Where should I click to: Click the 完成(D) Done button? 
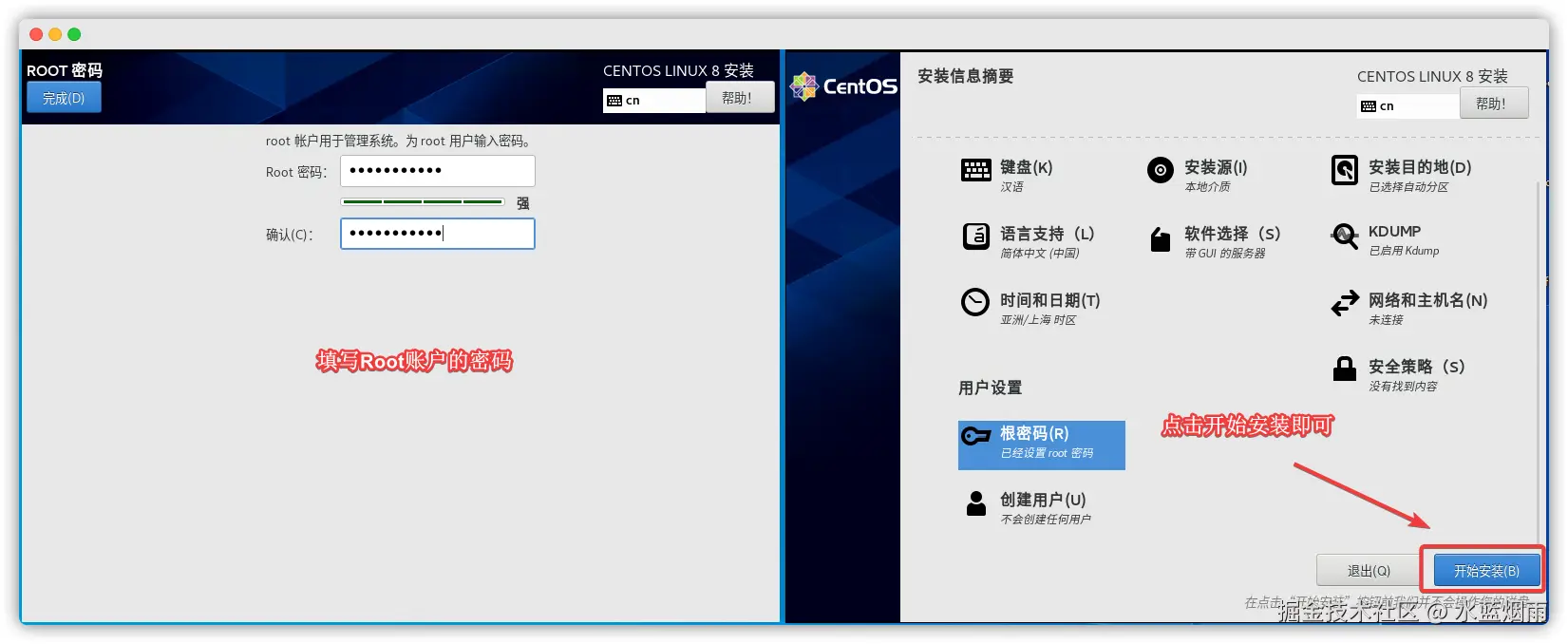pos(64,98)
